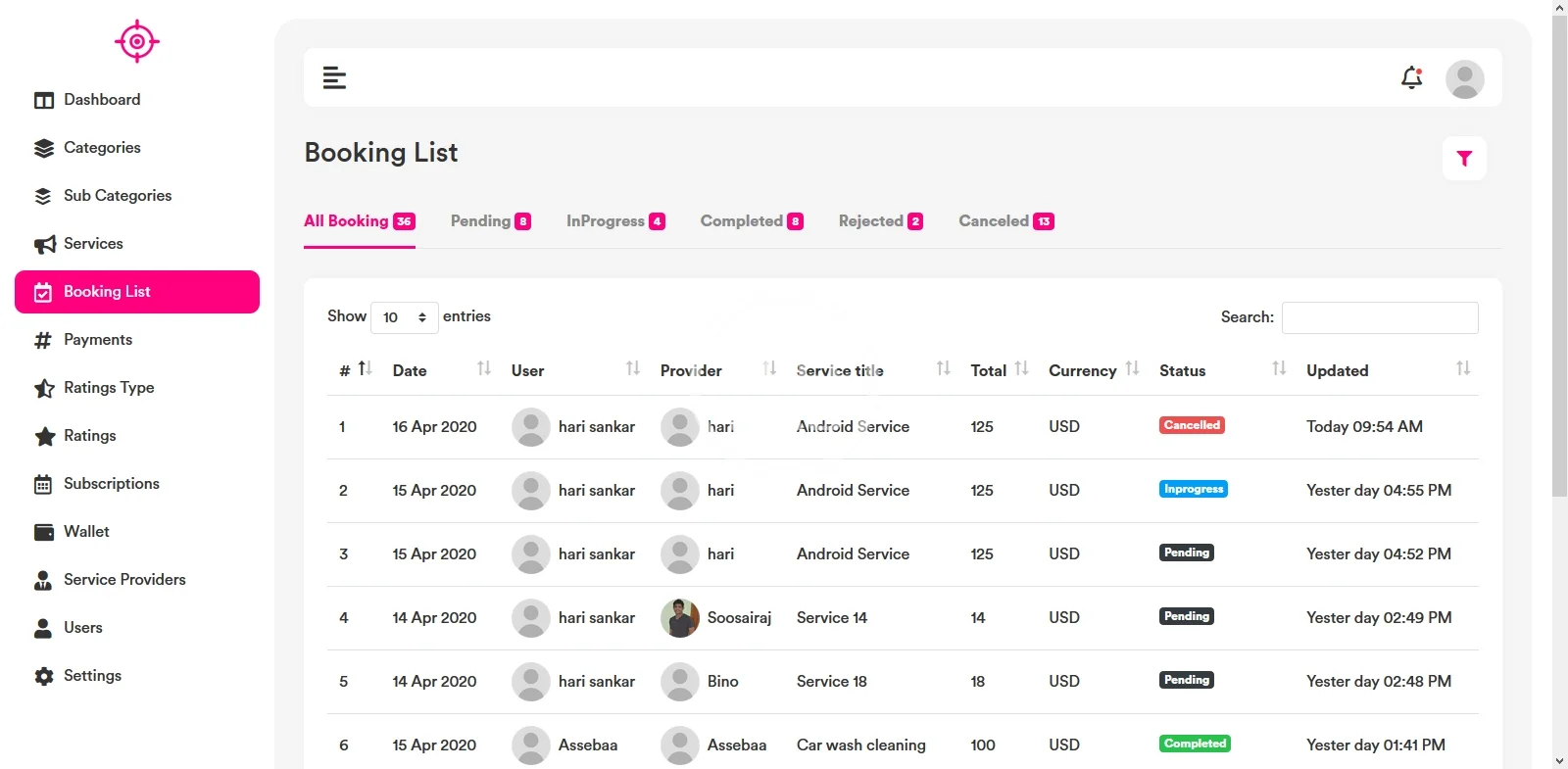Switch to the Pending tab

491,221
